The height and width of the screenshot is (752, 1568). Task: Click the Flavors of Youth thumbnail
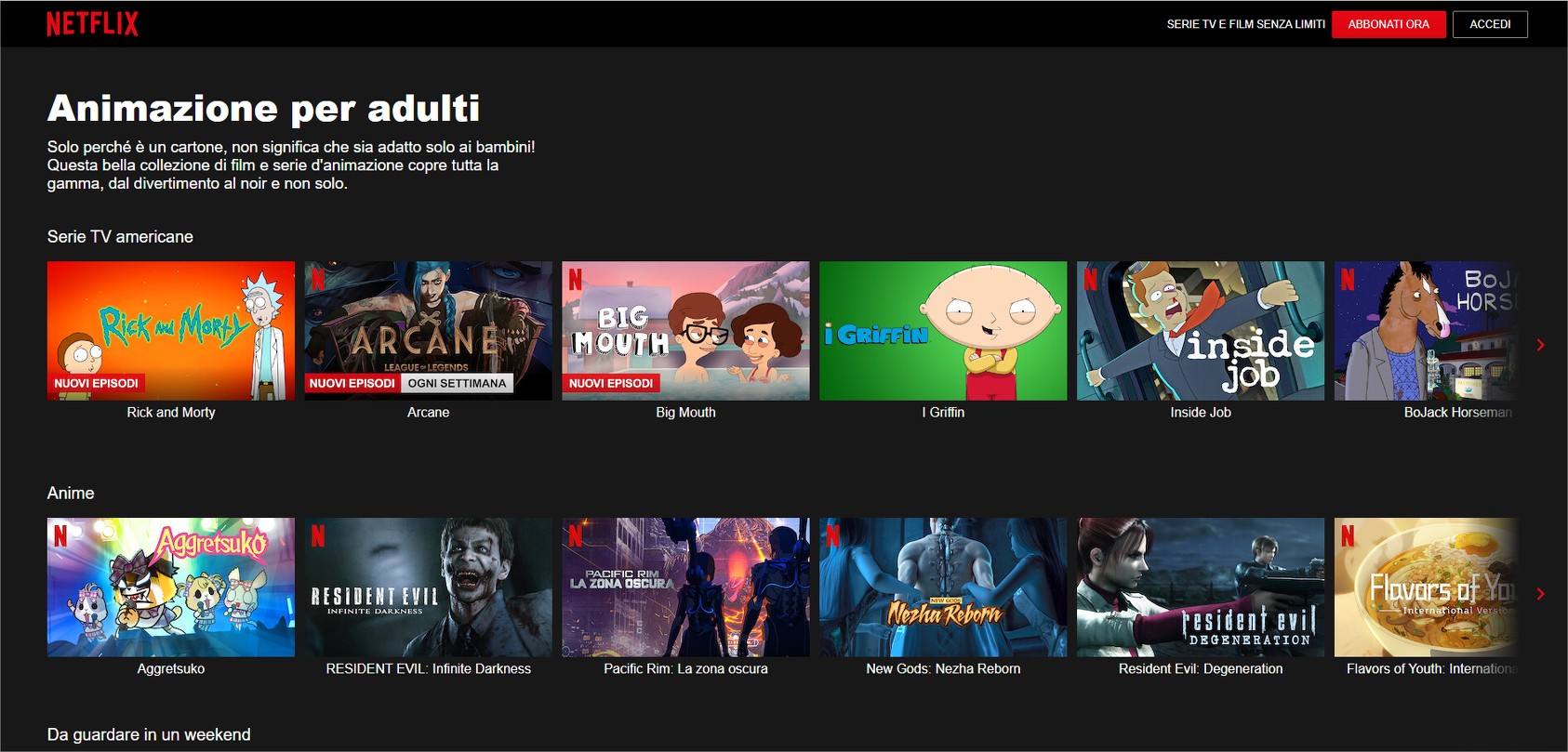1425,587
